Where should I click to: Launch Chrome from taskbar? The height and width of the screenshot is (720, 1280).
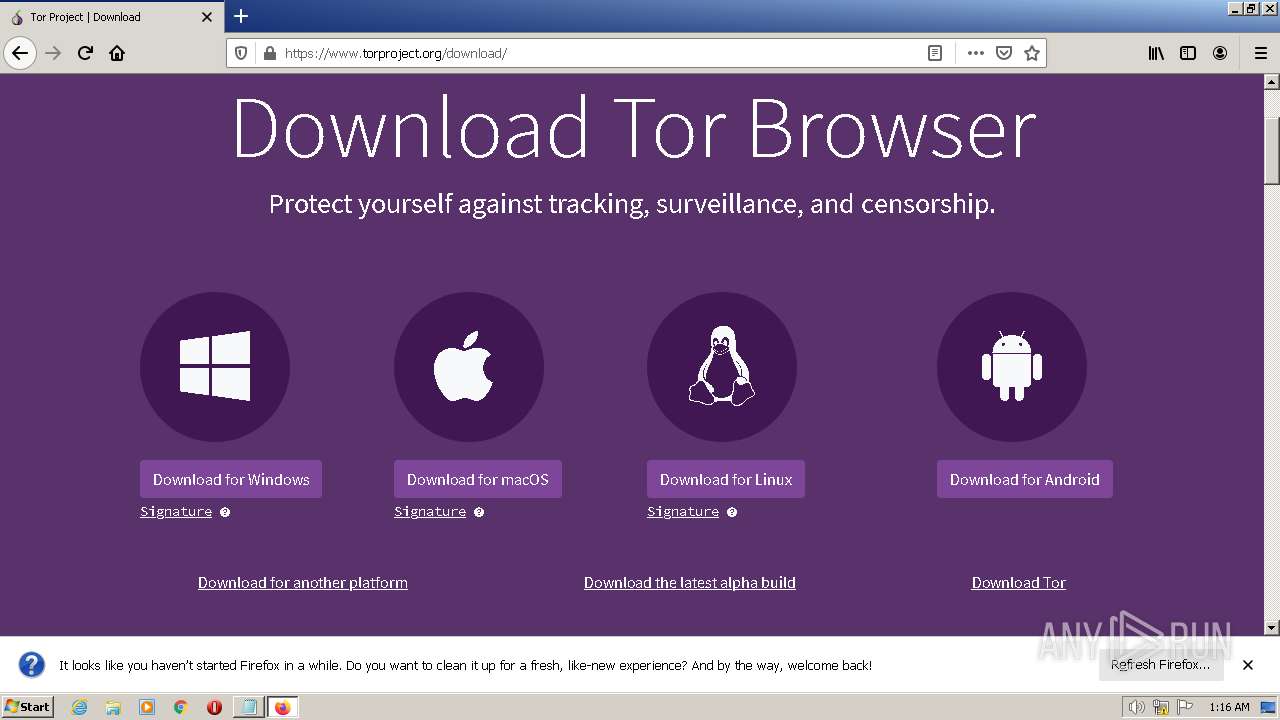click(x=181, y=707)
